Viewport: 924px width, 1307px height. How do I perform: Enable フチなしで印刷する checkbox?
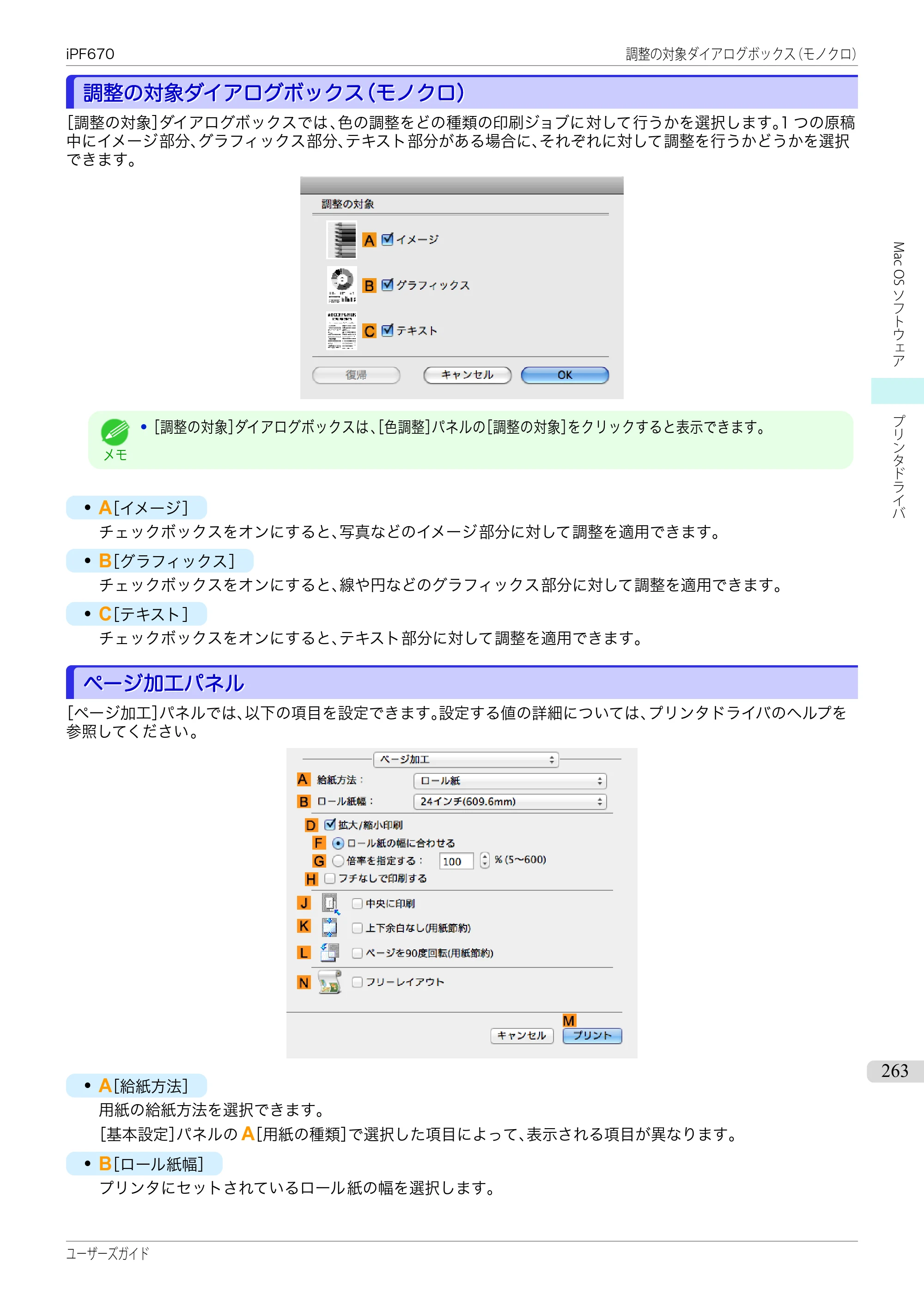329,879
